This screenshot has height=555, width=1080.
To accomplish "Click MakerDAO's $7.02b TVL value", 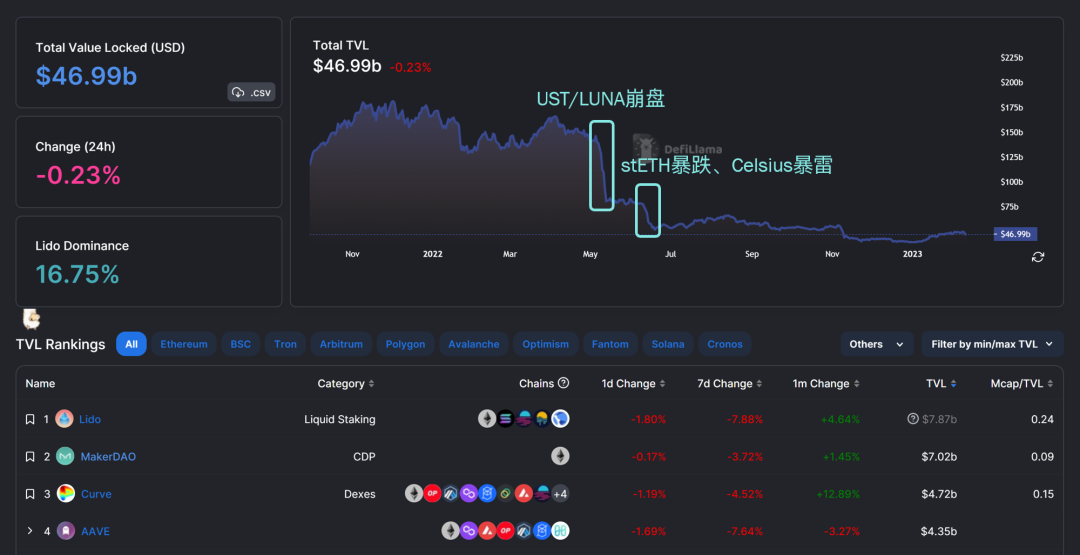I will click(x=939, y=457).
